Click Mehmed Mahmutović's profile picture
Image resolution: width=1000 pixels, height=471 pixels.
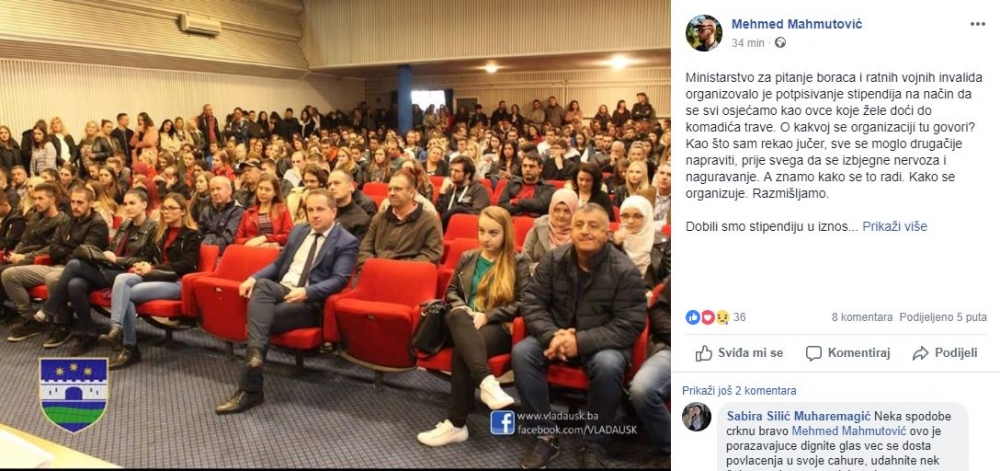click(x=703, y=33)
